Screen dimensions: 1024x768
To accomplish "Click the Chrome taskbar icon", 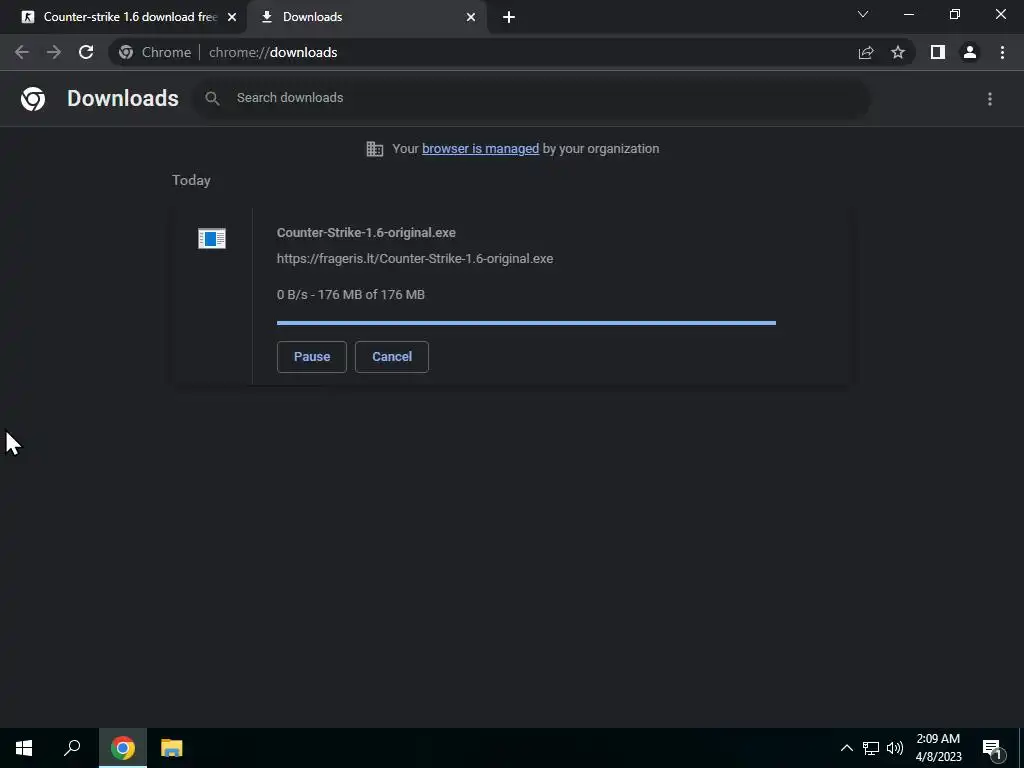I will click(x=123, y=748).
